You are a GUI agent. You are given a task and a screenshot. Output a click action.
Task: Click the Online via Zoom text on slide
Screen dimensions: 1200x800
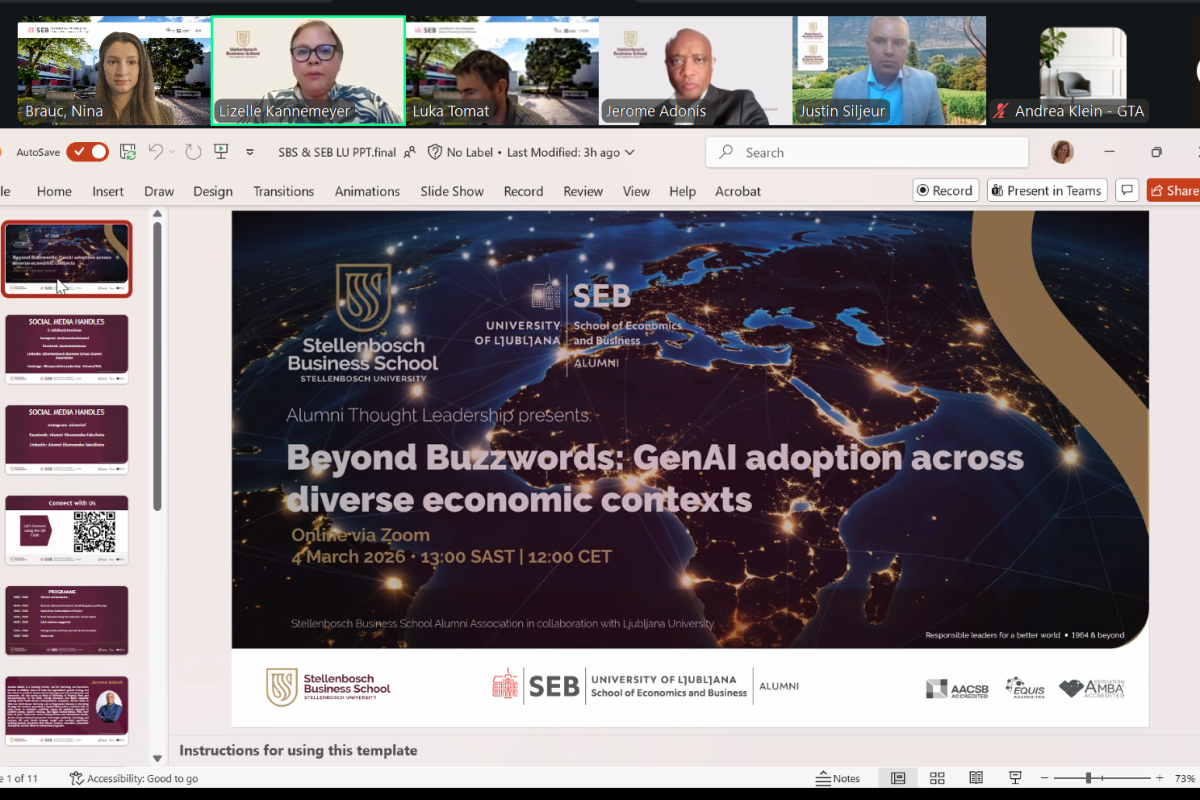coord(360,535)
